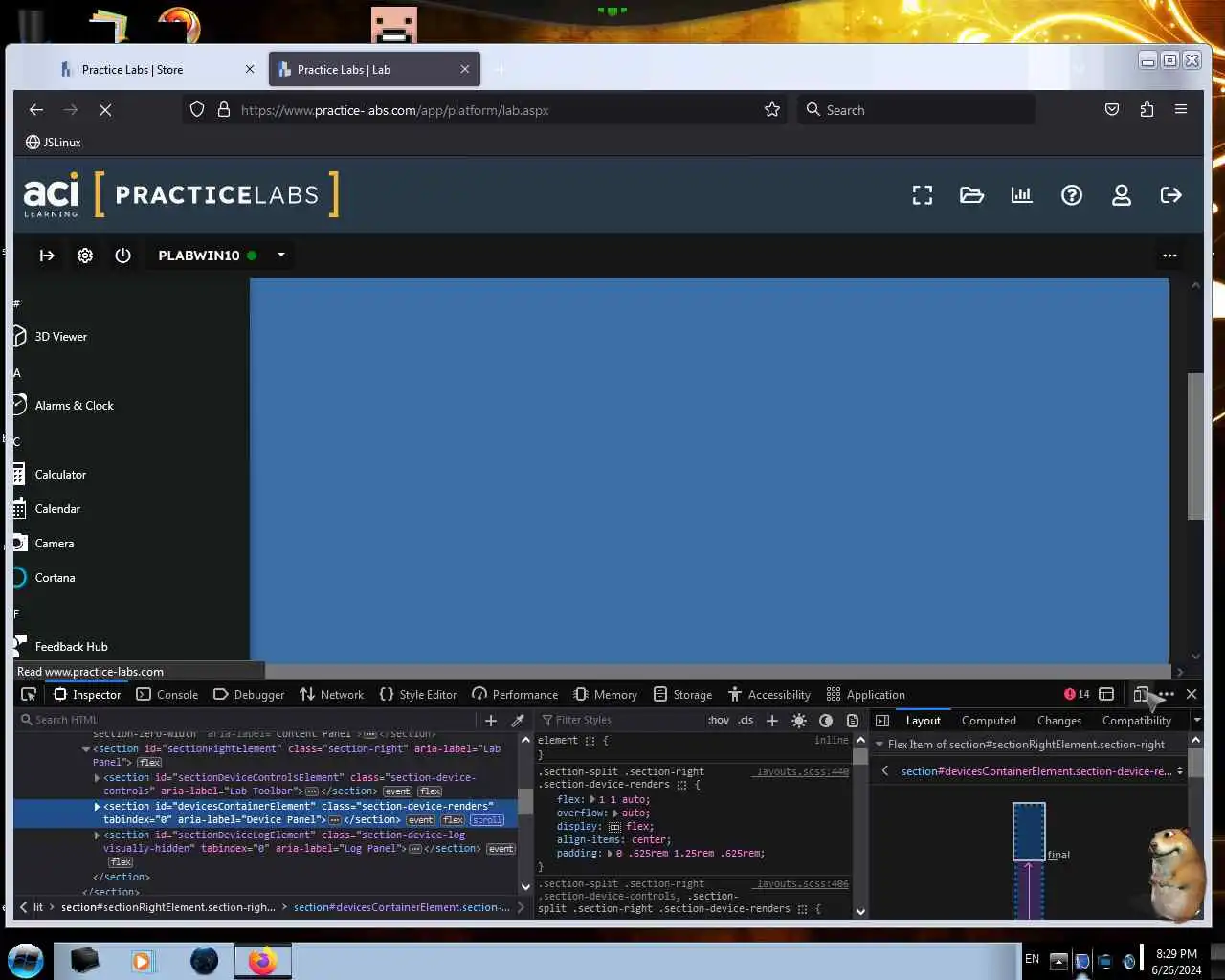The height and width of the screenshot is (980, 1225).
Task: Open the JSLinux bookmark
Action: 54,143
